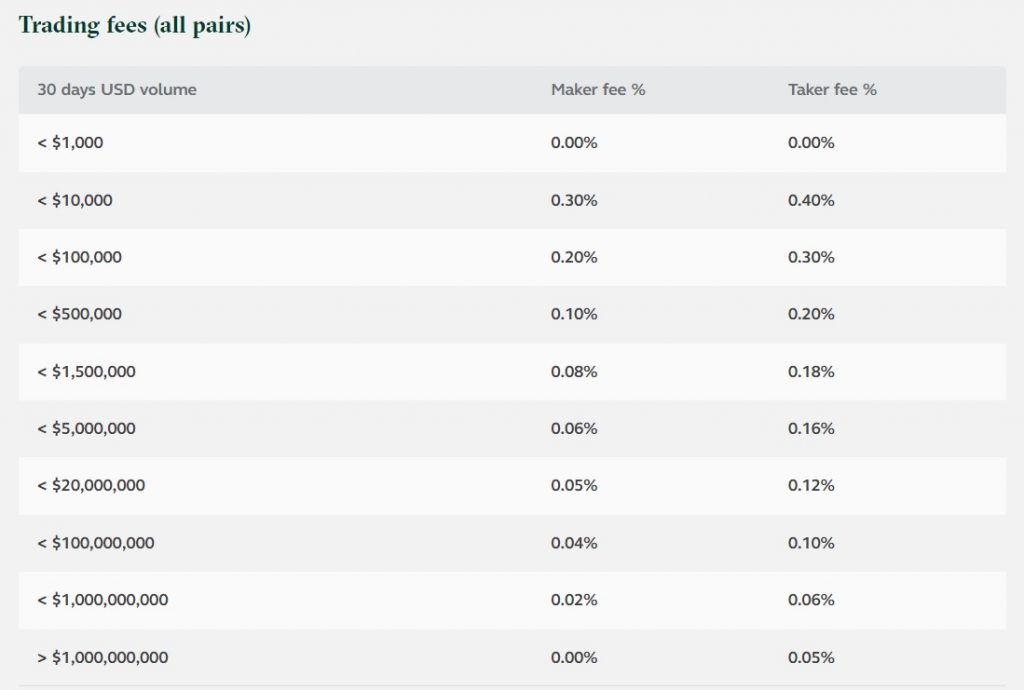Select the "< $20,000,000" volume cell

point(91,486)
